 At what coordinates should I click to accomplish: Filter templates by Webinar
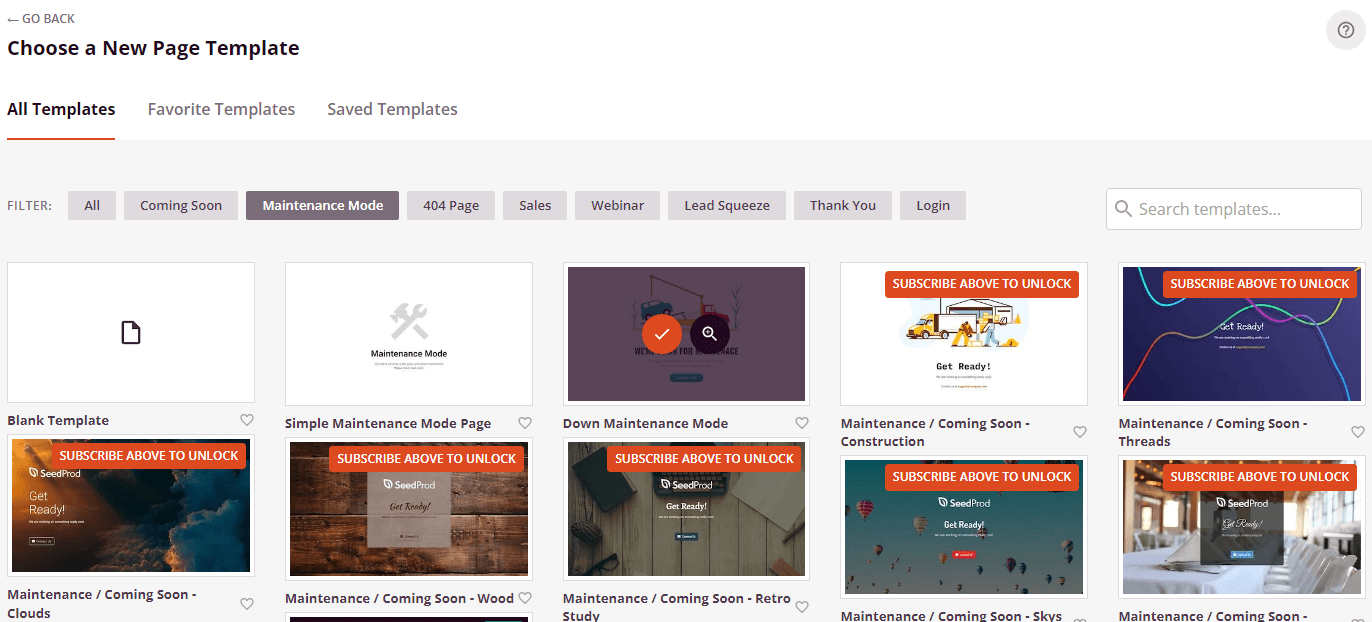click(617, 205)
